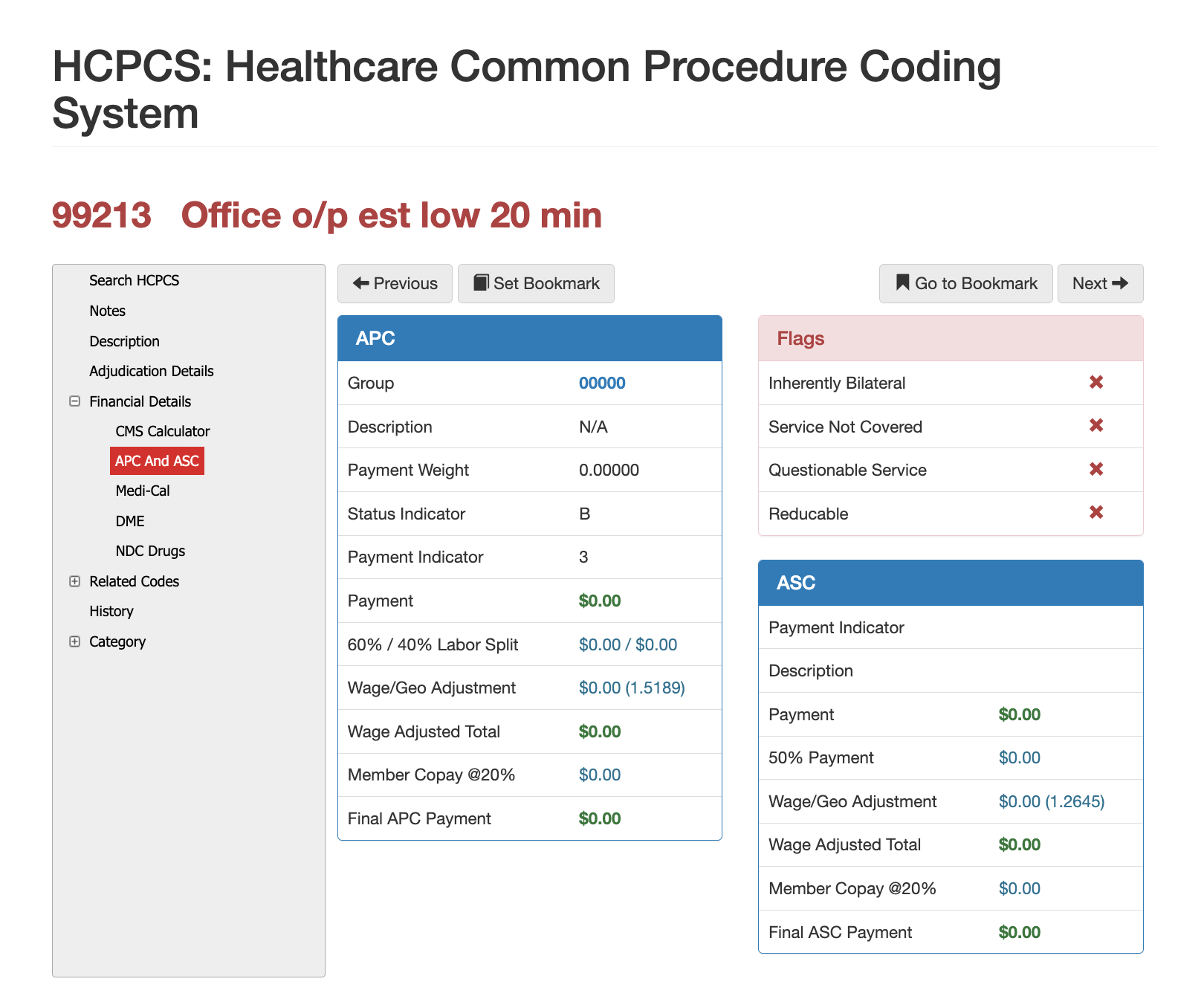Open the NDC Drugs section
This screenshot has width=1204, height=999.
(x=150, y=551)
